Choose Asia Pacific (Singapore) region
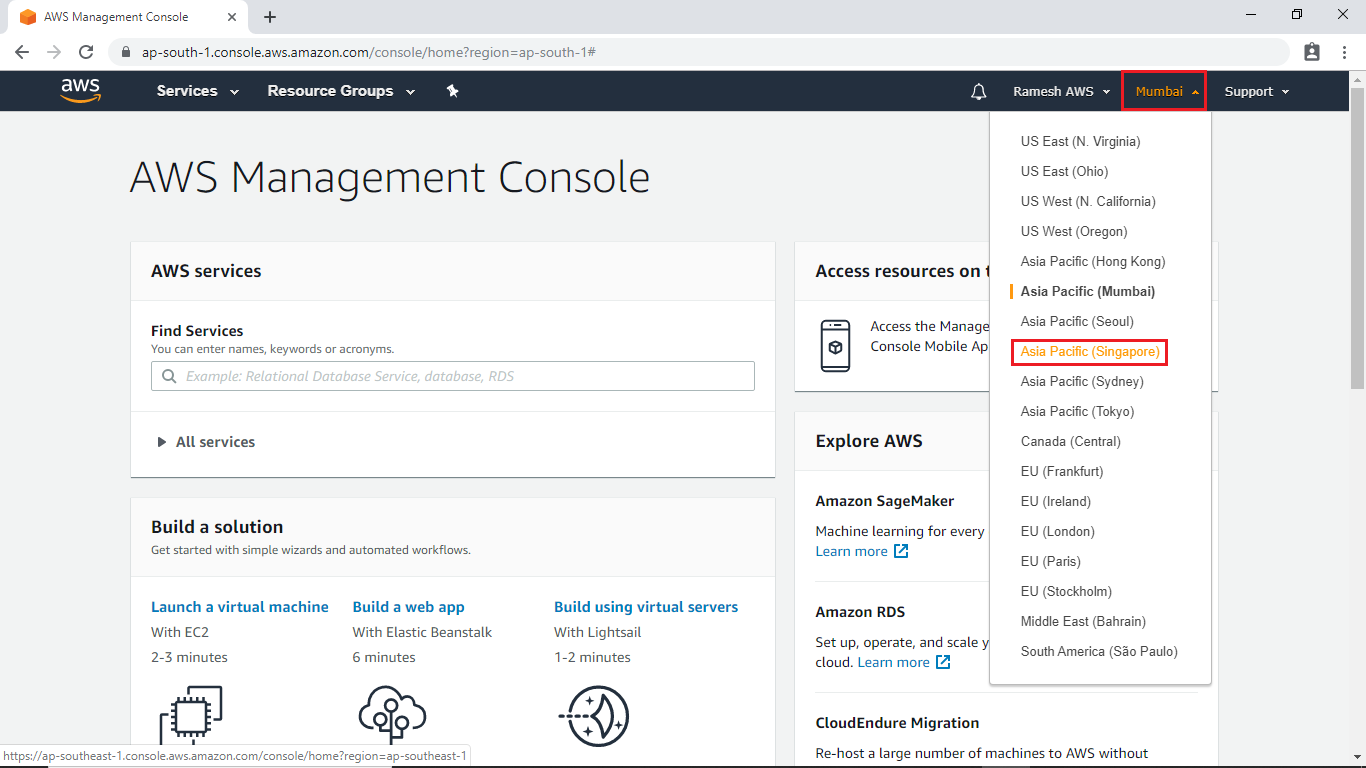Viewport: 1366px width, 768px height. click(x=1090, y=352)
